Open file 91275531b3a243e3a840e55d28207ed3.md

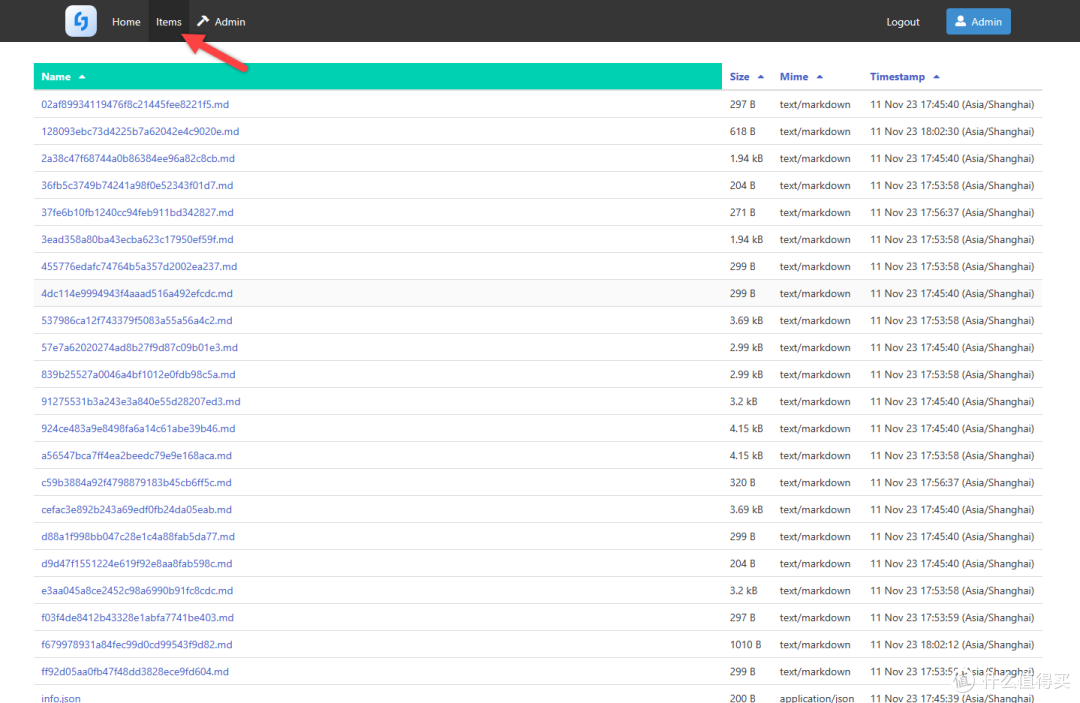(141, 401)
